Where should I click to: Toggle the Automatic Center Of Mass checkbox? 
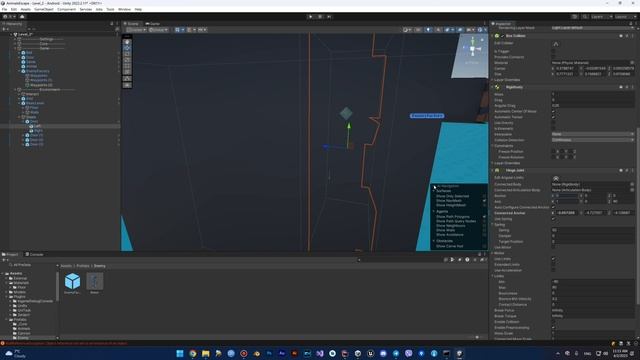click(553, 111)
